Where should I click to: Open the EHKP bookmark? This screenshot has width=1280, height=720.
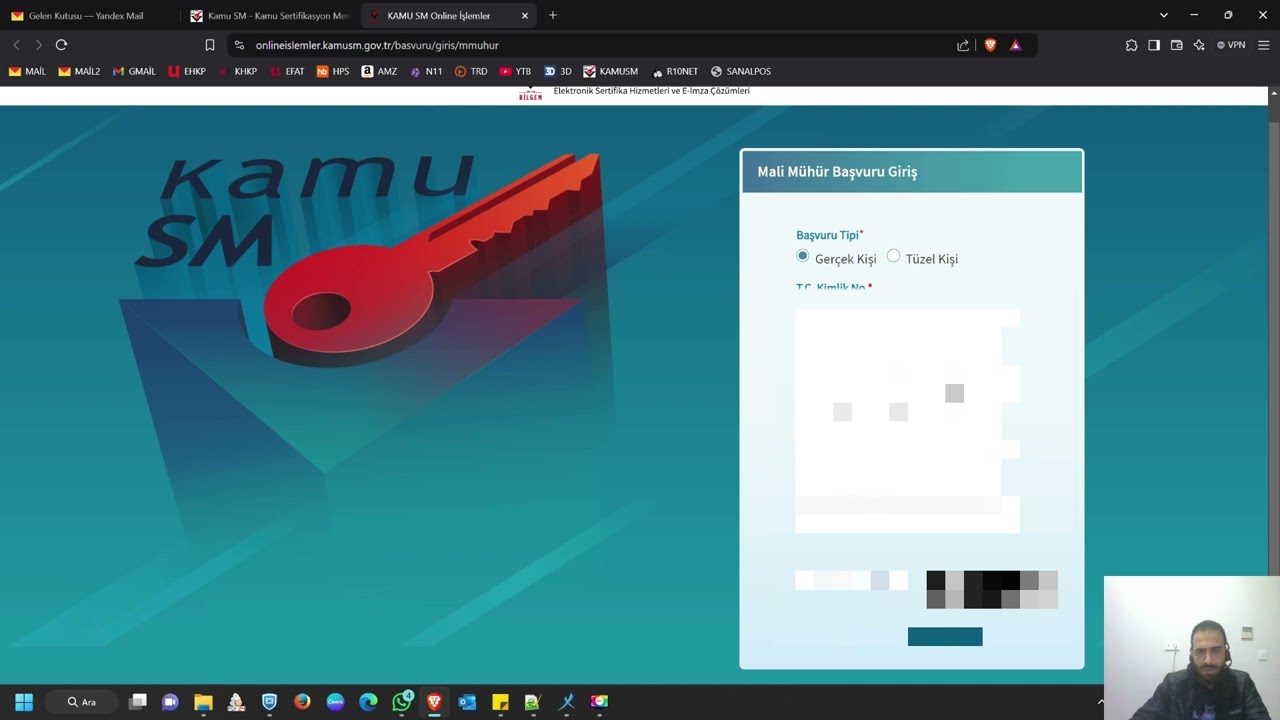tap(187, 72)
